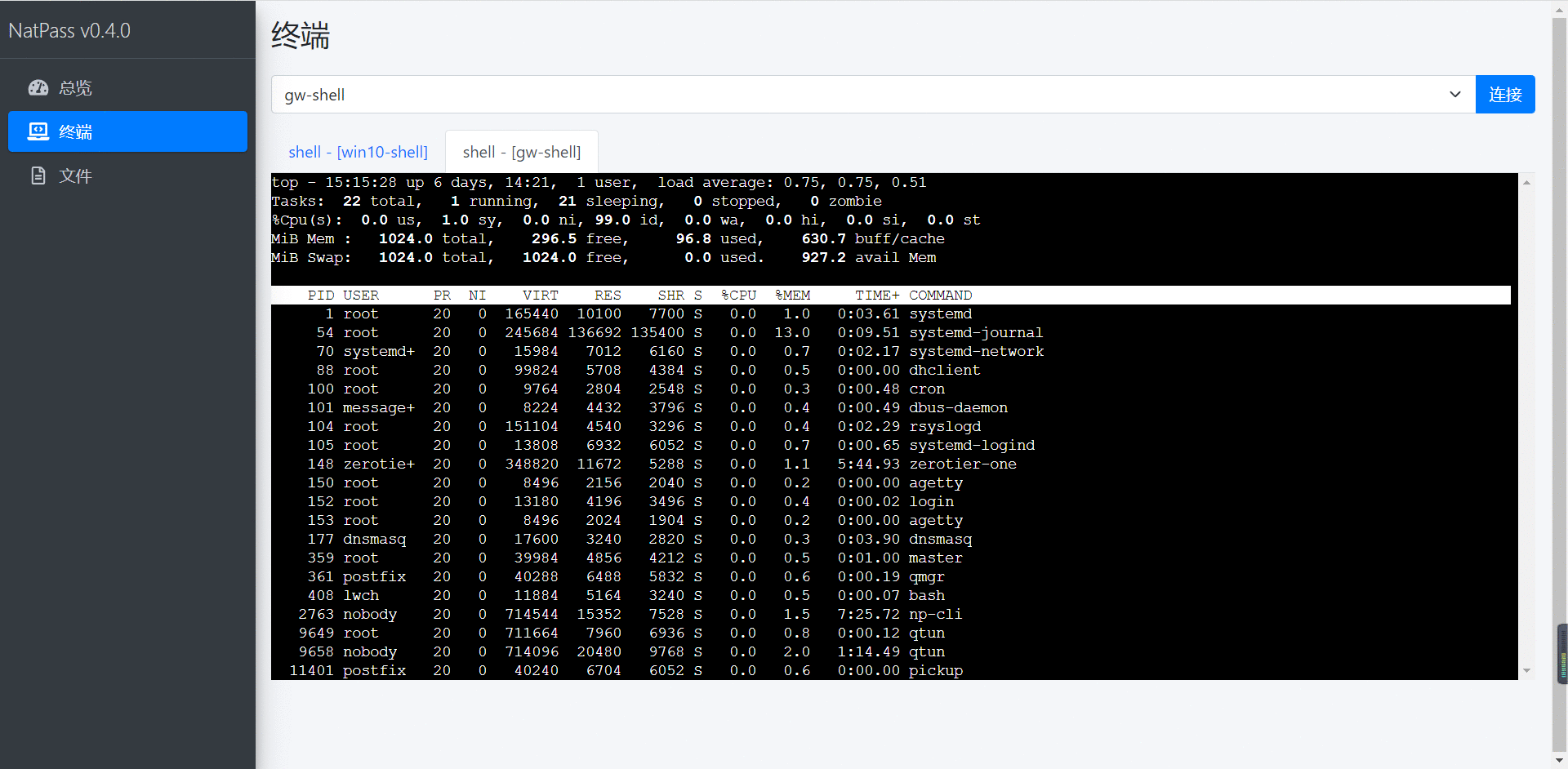
Task: Select the 终端 sidebar item
Action: [x=127, y=131]
